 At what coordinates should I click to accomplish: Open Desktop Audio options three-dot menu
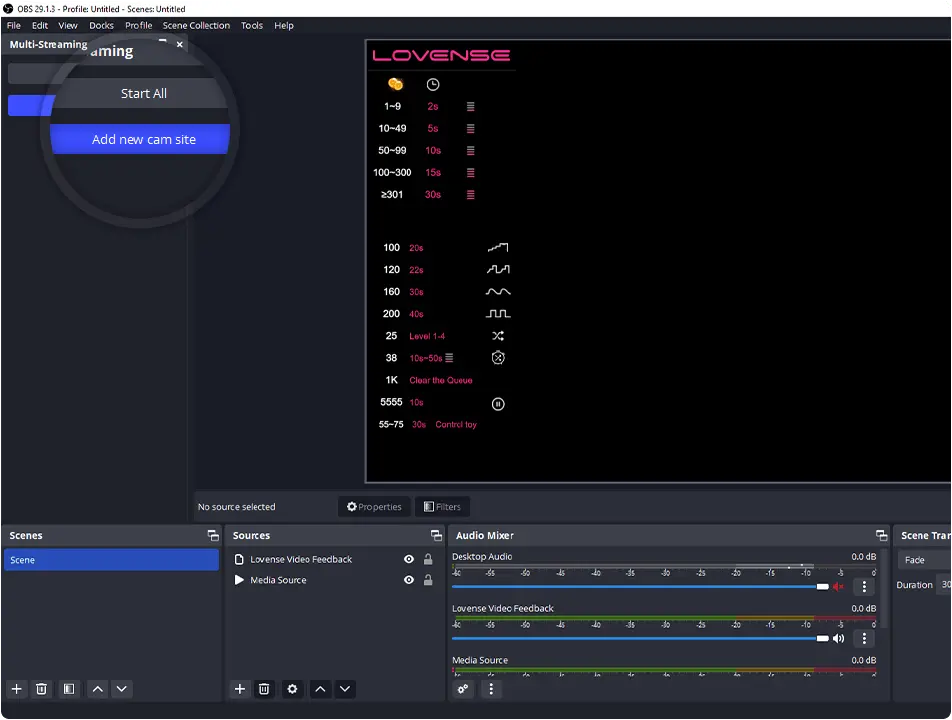[864, 587]
